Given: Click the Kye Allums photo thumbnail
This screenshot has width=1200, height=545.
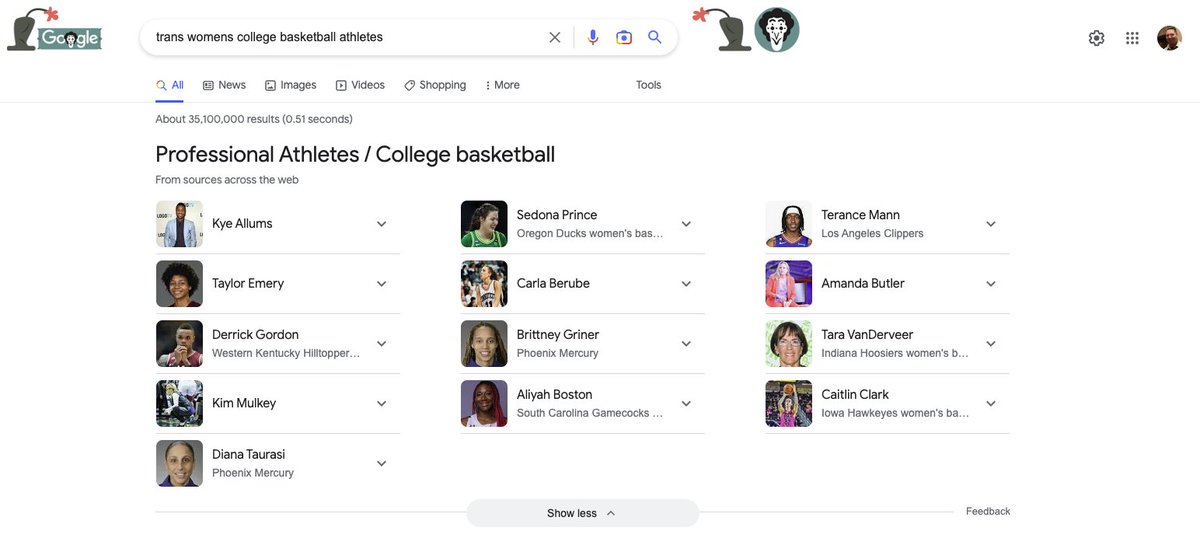Looking at the screenshot, I should 179,224.
